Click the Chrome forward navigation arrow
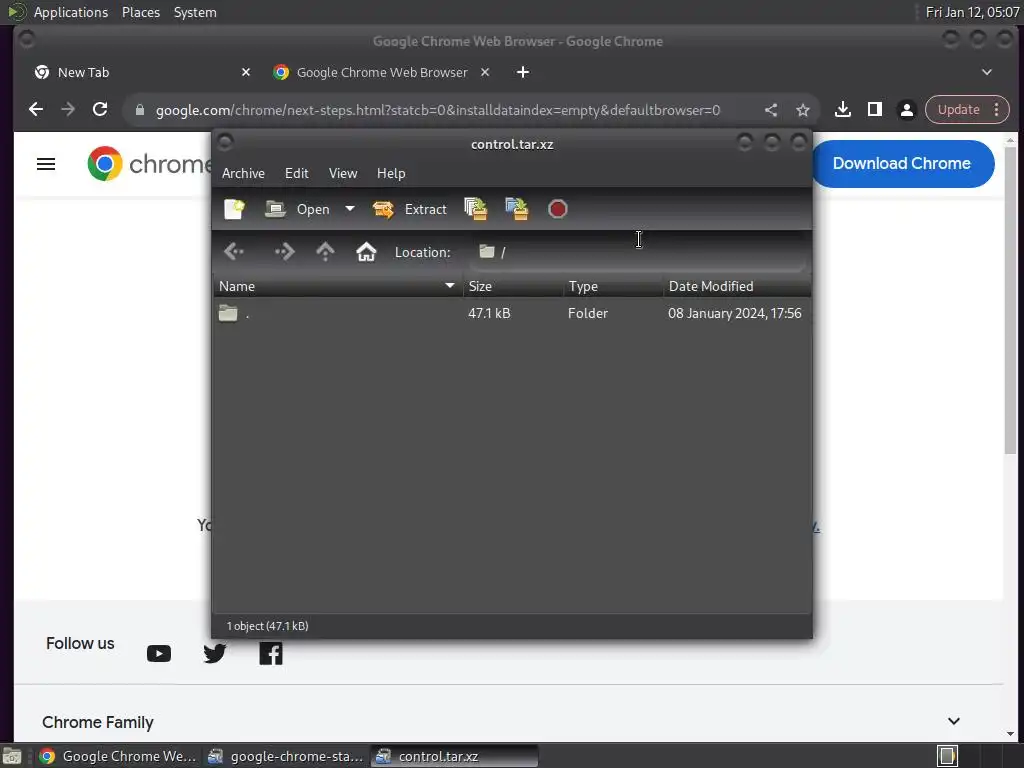This screenshot has height=768, width=1024. pyautogui.click(x=68, y=110)
